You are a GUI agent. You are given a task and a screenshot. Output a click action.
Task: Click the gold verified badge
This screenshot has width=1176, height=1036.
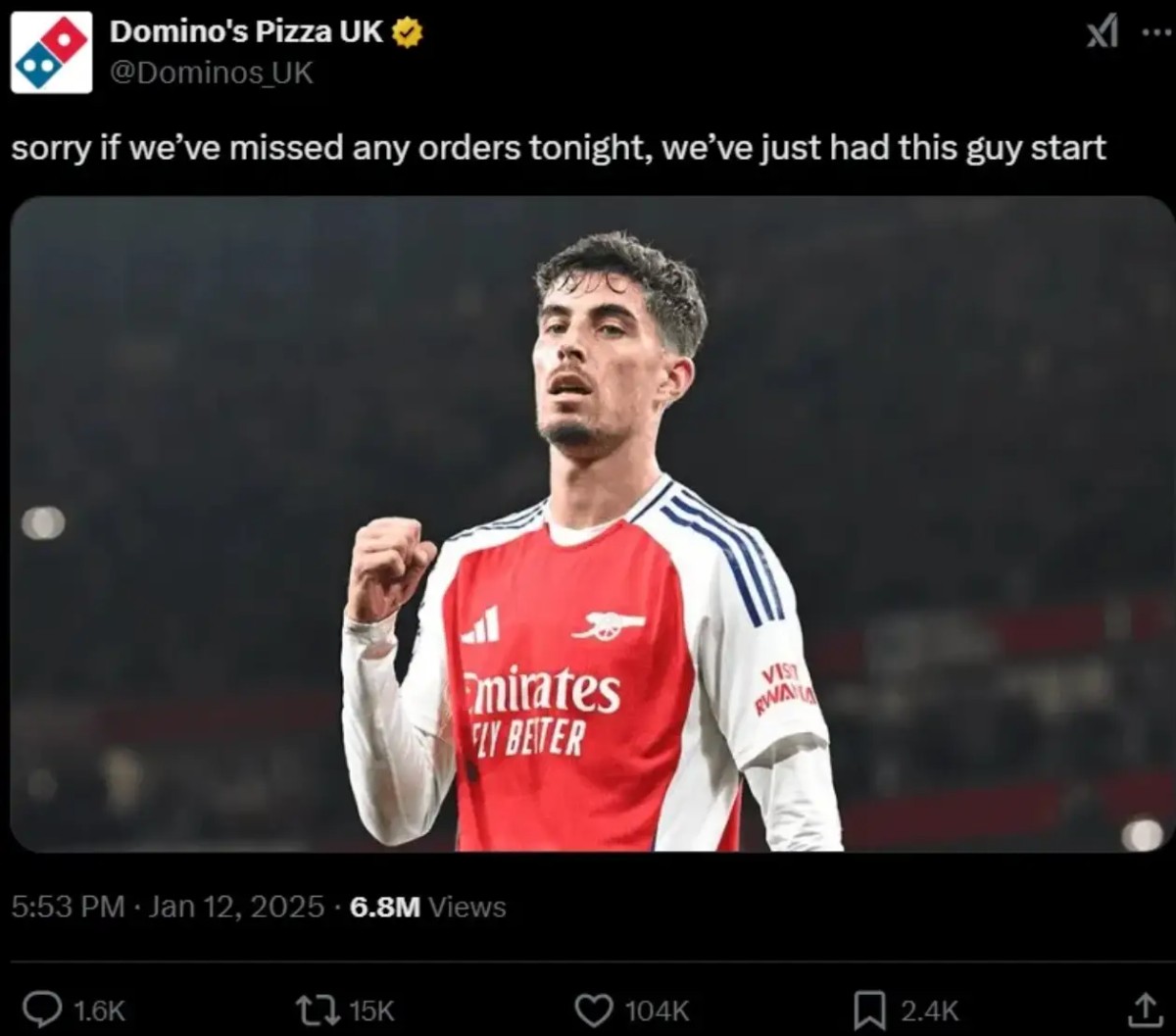click(x=408, y=32)
